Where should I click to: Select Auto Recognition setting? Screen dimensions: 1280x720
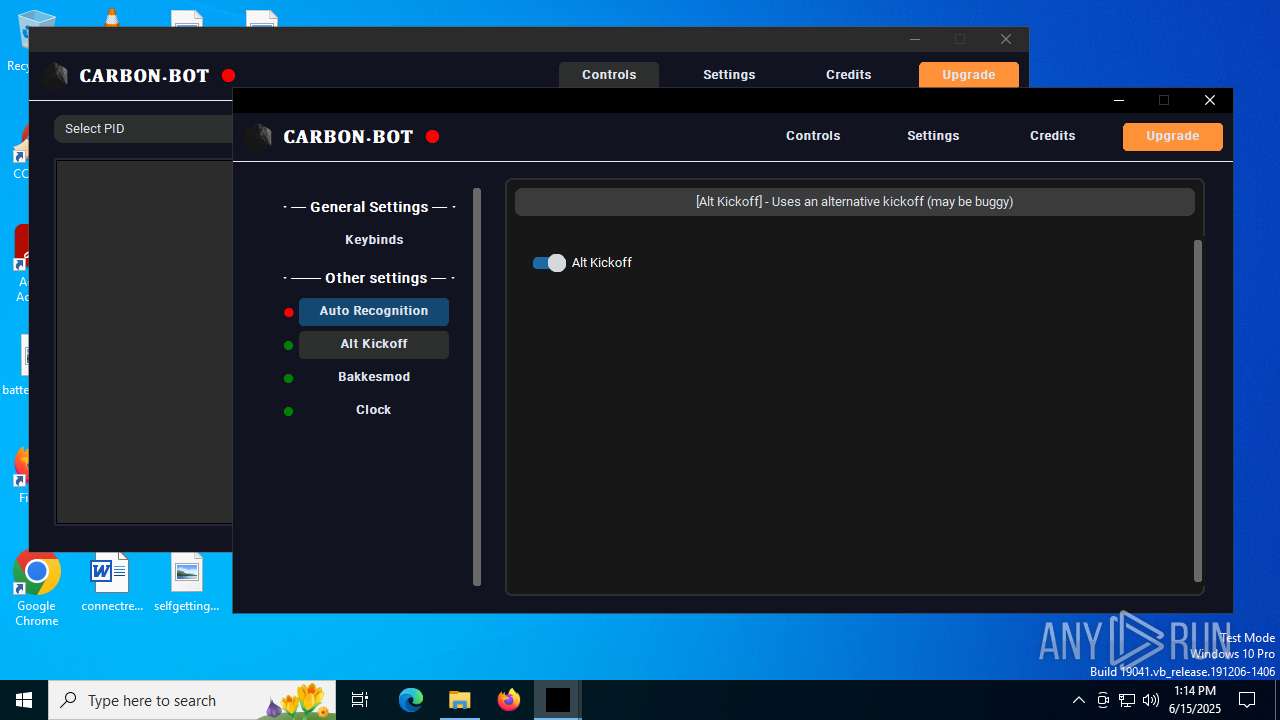click(374, 311)
